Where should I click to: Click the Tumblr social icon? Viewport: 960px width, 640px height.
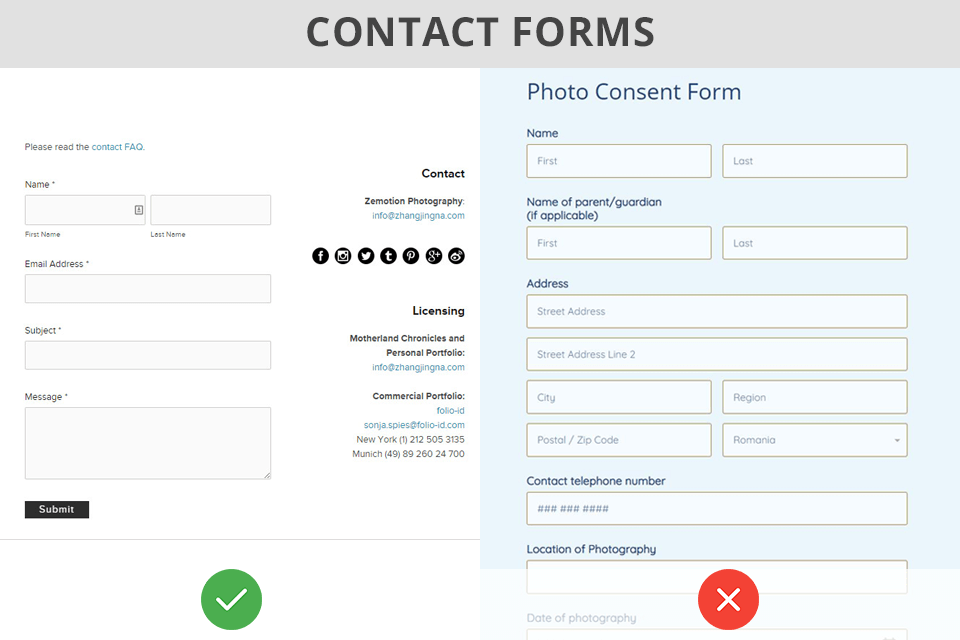coord(388,256)
